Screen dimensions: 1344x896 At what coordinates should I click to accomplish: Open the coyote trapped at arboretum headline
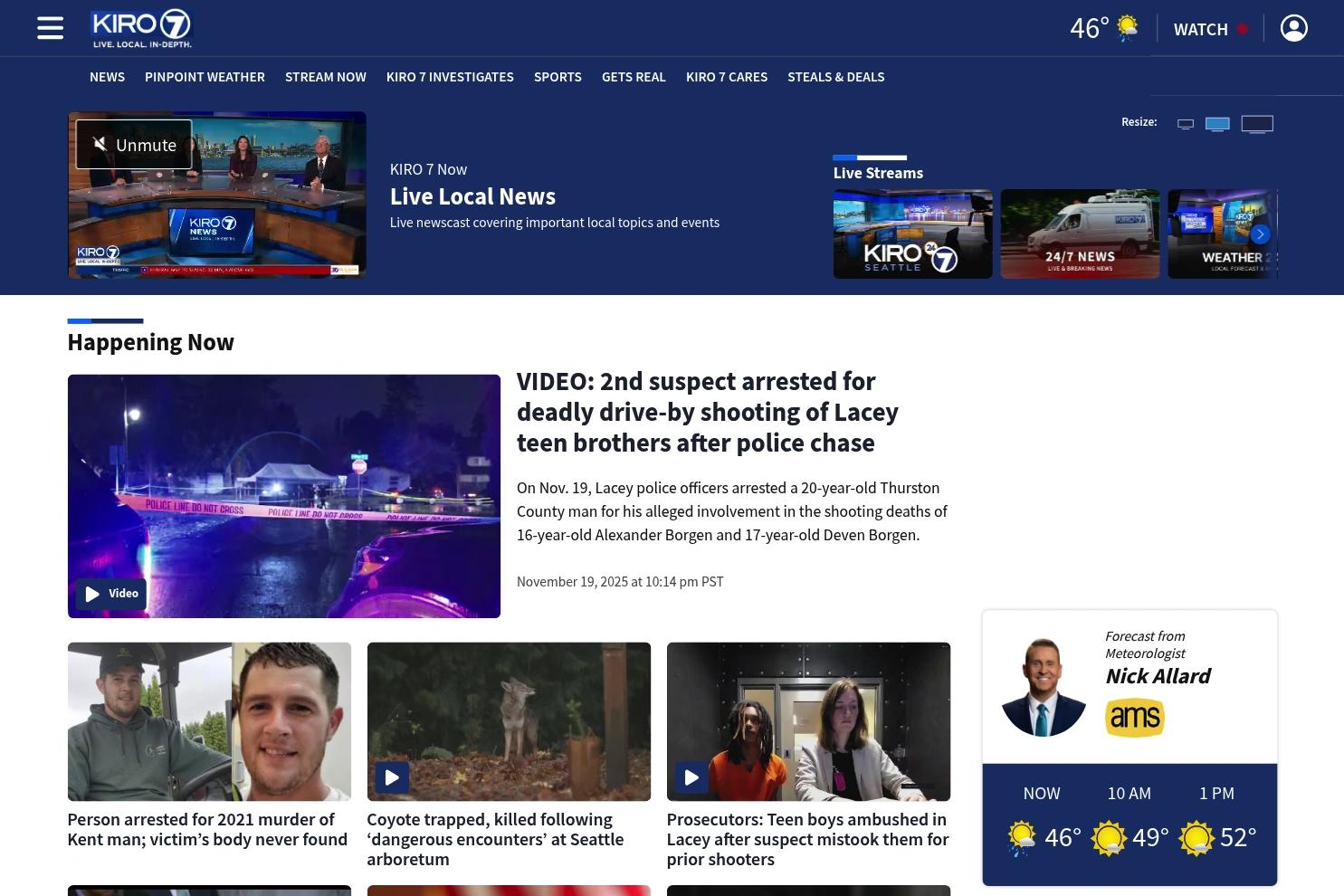[495, 839]
